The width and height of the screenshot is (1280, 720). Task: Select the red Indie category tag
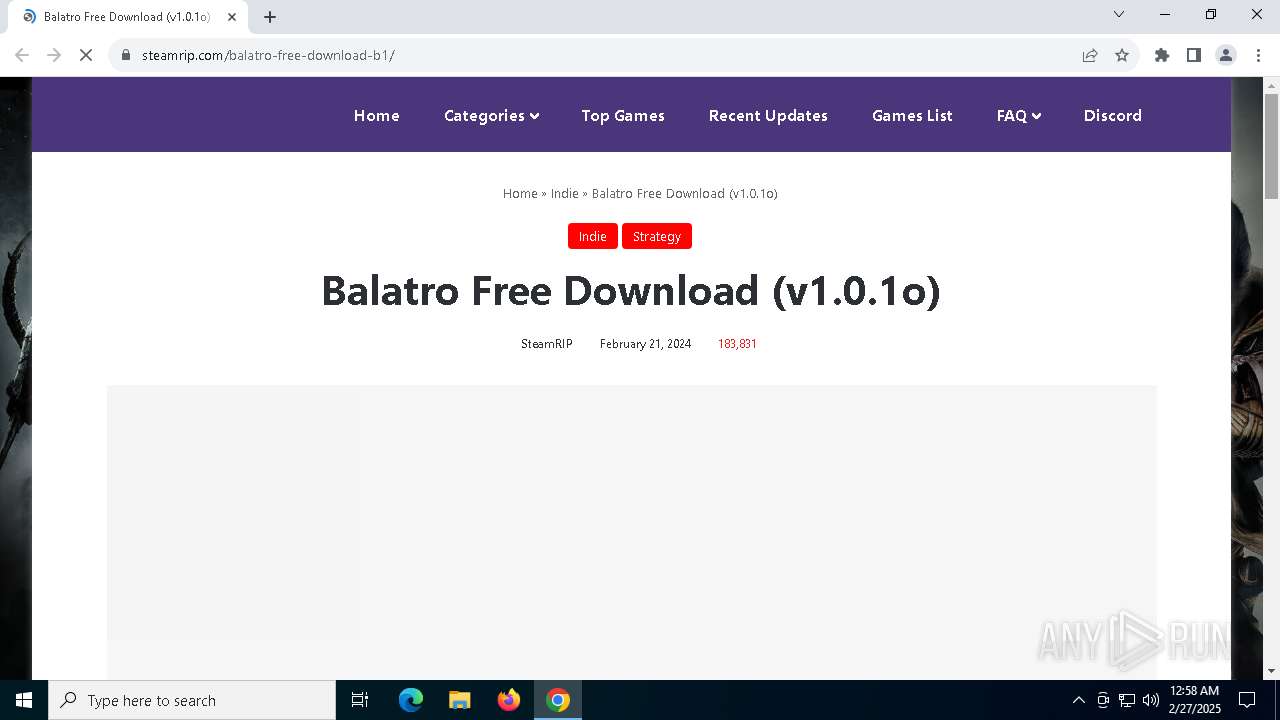pyautogui.click(x=593, y=236)
